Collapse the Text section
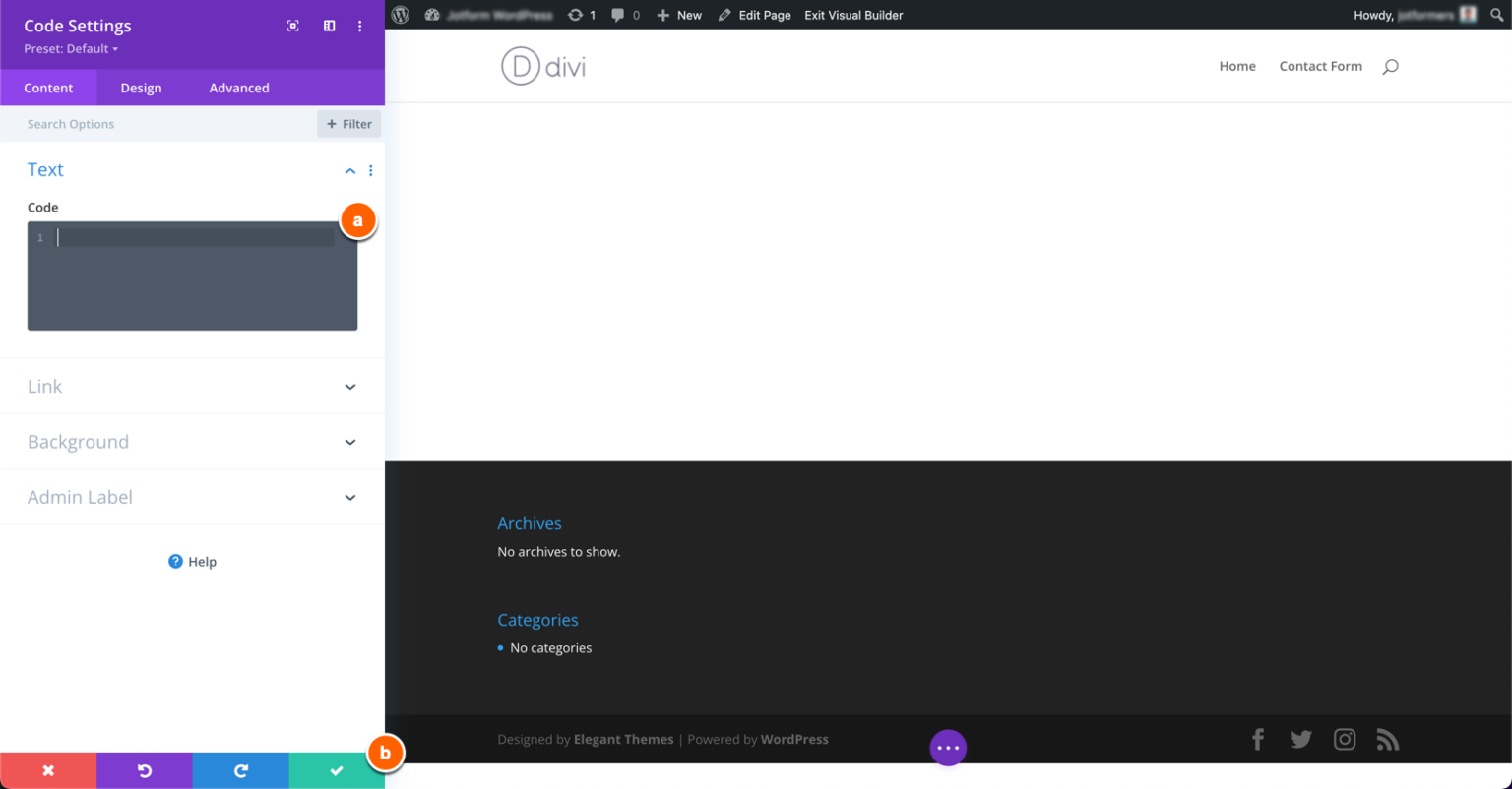 point(349,169)
